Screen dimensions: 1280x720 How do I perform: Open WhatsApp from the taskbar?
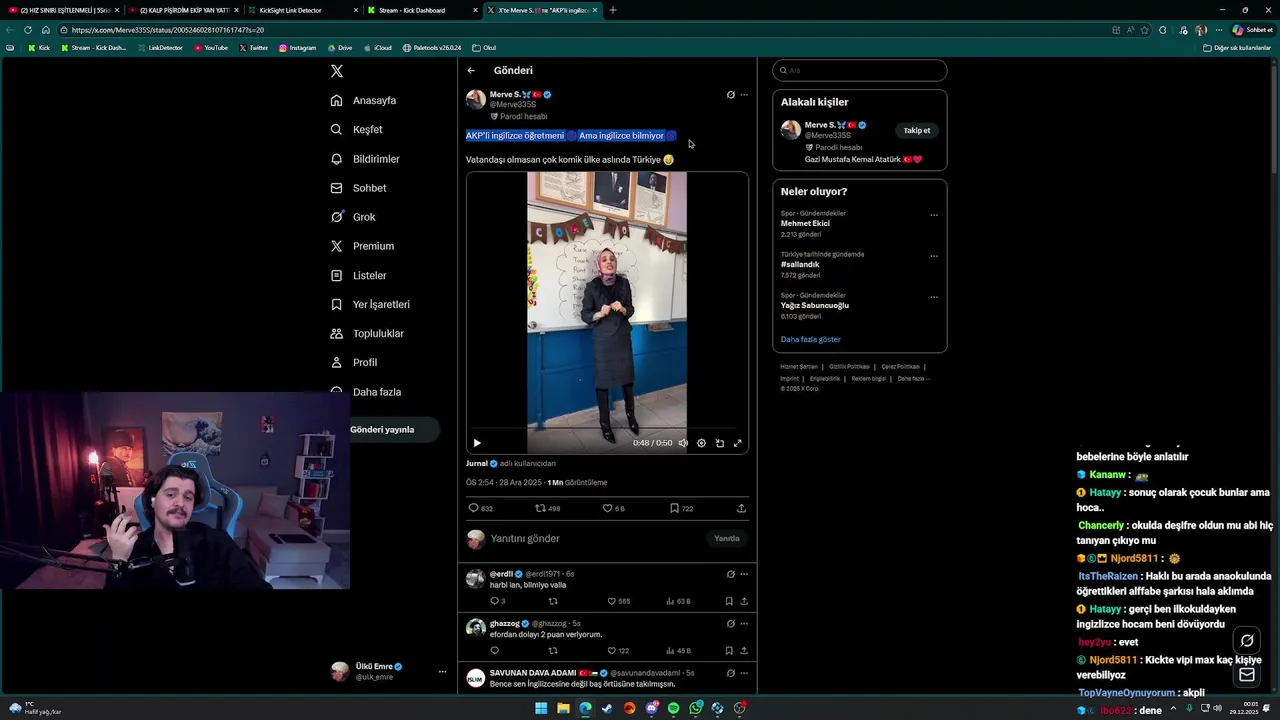point(695,708)
